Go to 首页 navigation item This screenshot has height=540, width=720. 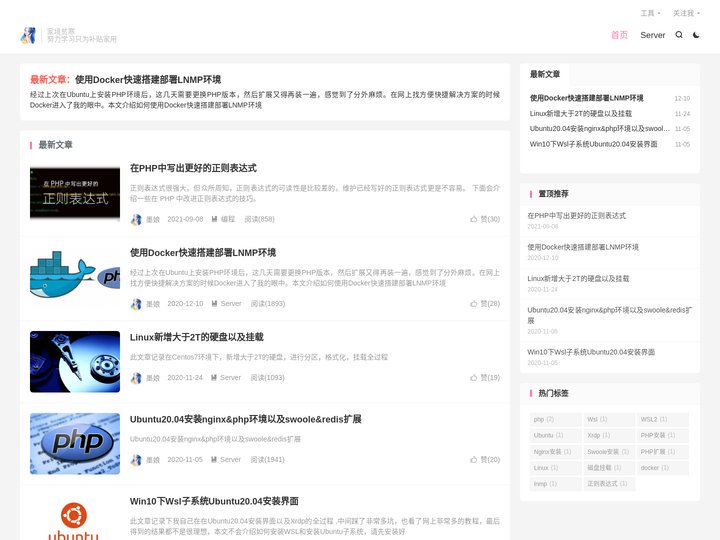(619, 35)
